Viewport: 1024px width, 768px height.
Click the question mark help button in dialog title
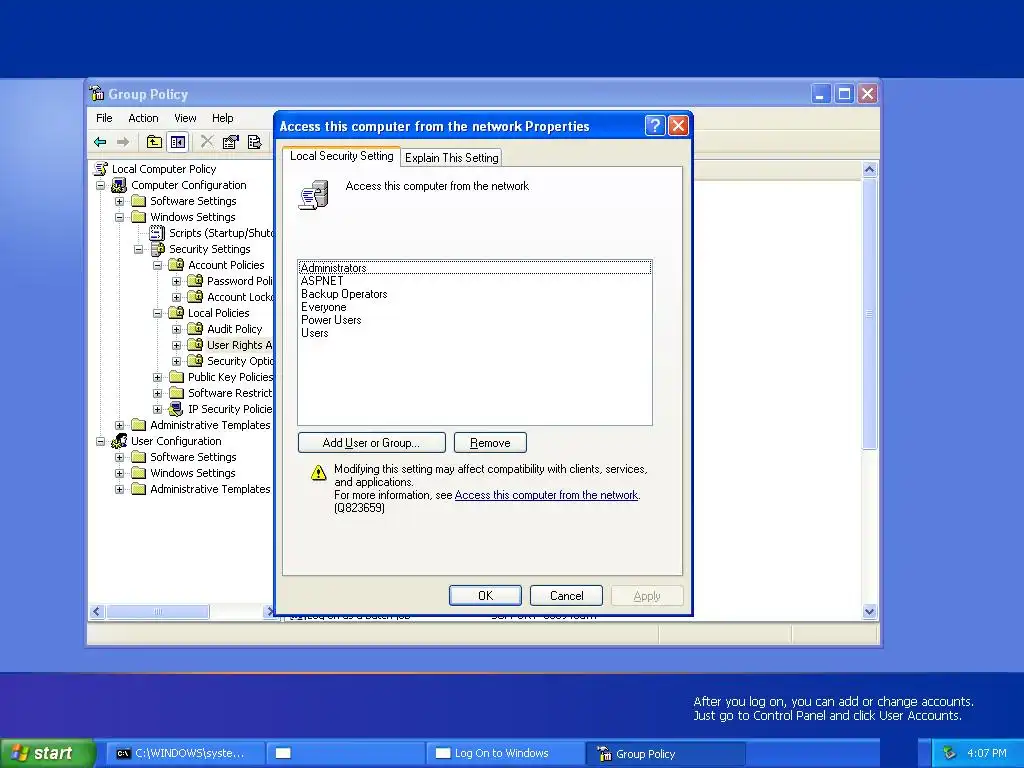point(655,125)
